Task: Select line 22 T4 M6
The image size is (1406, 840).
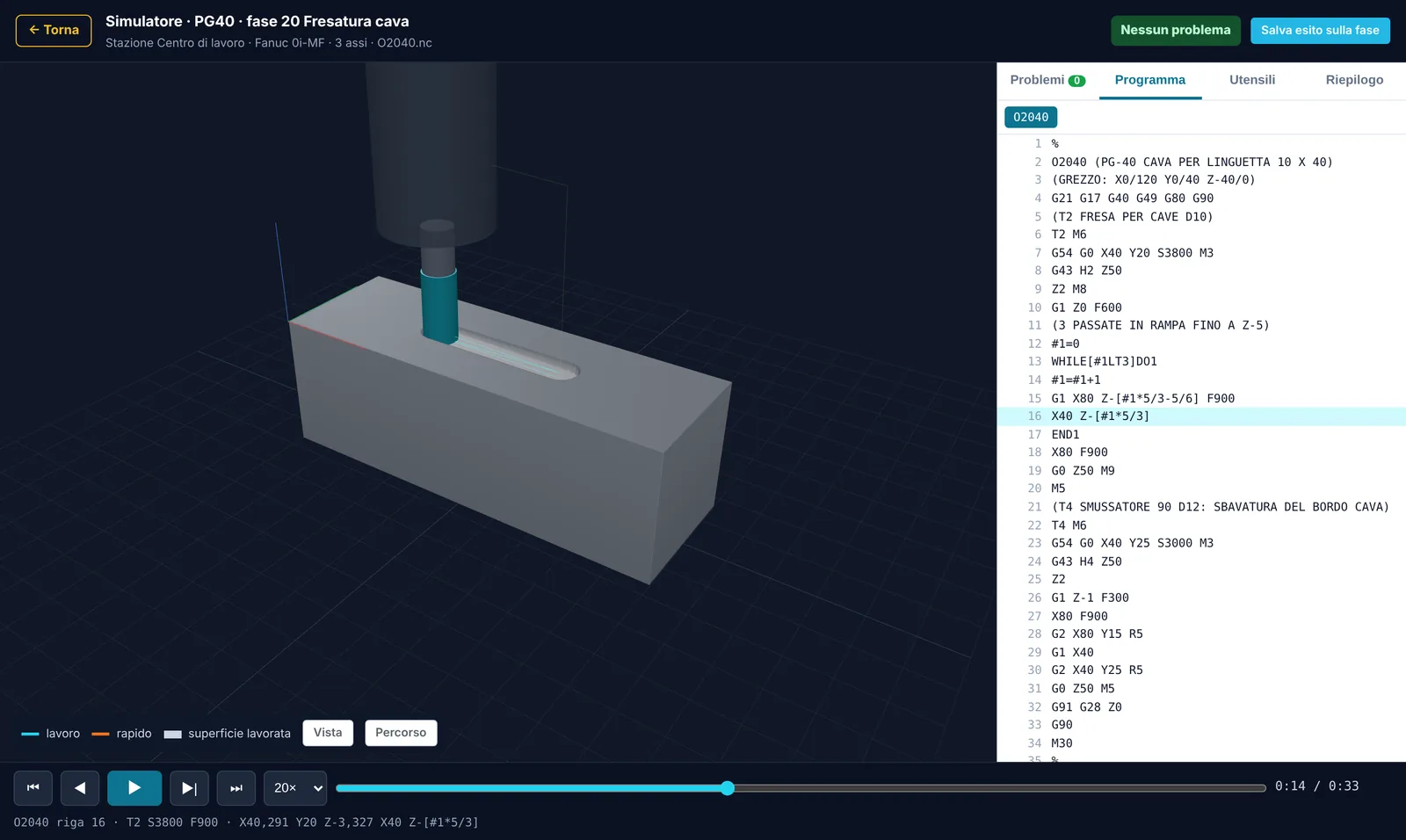Action: pos(1201,525)
